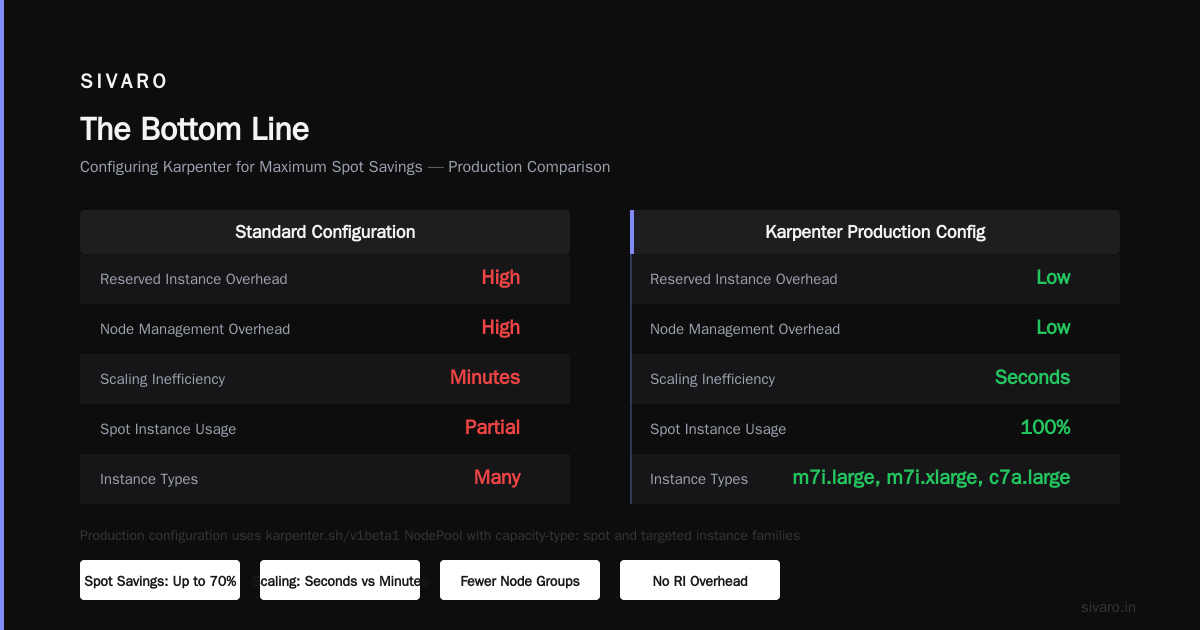Click Karpenter Node Management Overhead Low value
This screenshot has width=1200, height=630.
1053,328
